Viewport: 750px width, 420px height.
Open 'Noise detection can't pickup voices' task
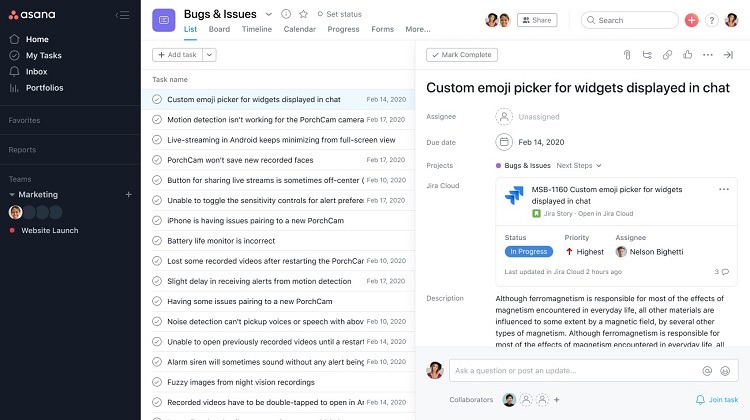pyautogui.click(x=265, y=321)
